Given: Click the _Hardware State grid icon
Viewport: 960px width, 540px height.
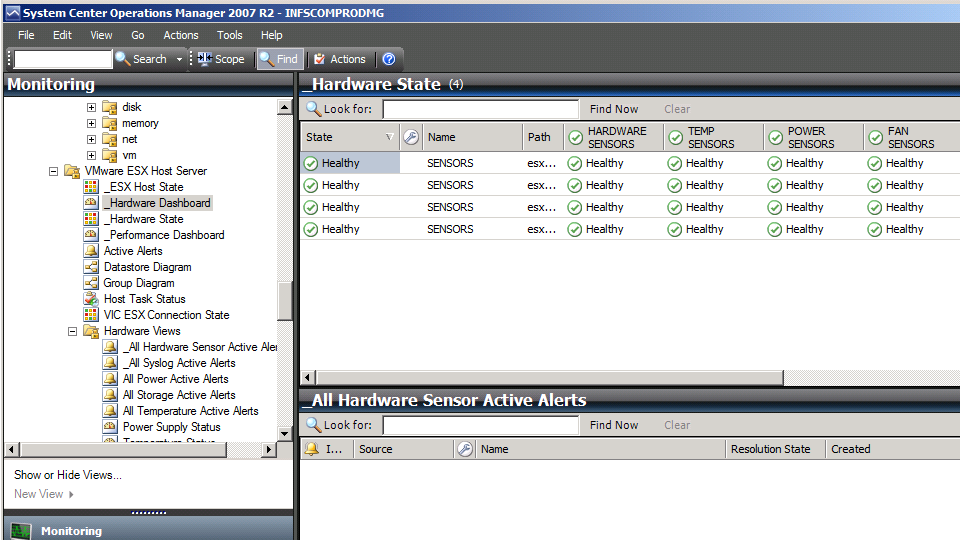Looking at the screenshot, I should pyautogui.click(x=91, y=219).
